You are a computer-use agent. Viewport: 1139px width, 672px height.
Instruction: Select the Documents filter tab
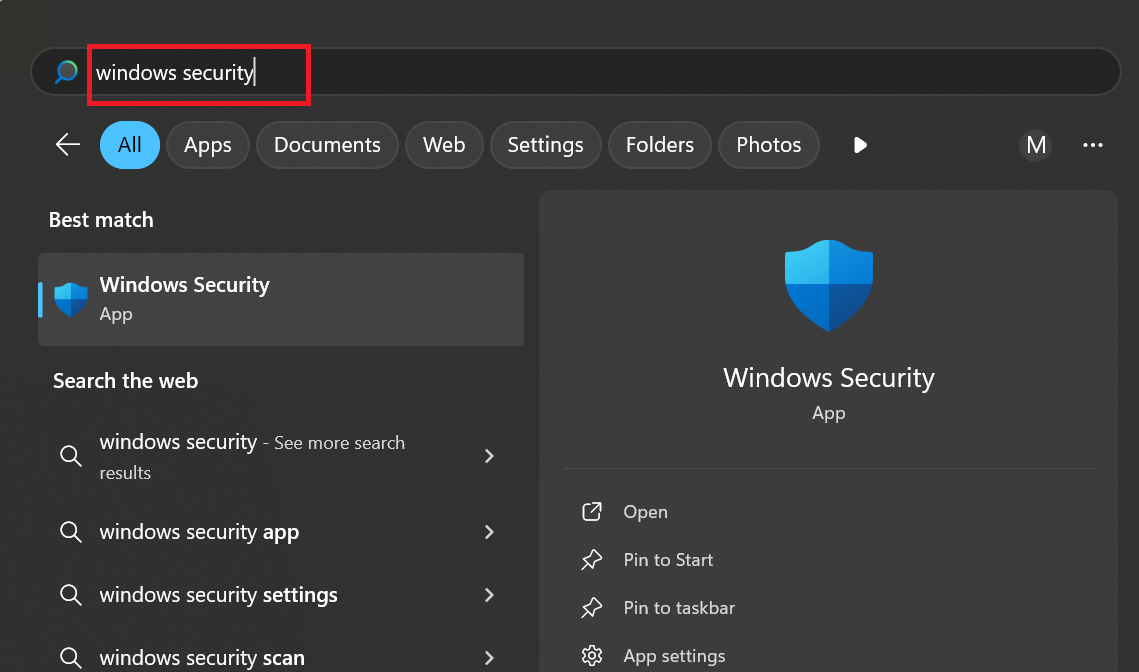click(x=327, y=145)
